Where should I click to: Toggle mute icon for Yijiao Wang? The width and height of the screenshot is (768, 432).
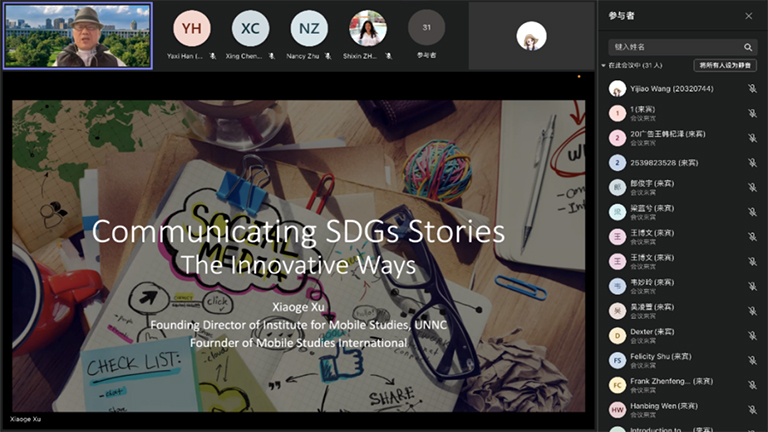click(x=752, y=89)
